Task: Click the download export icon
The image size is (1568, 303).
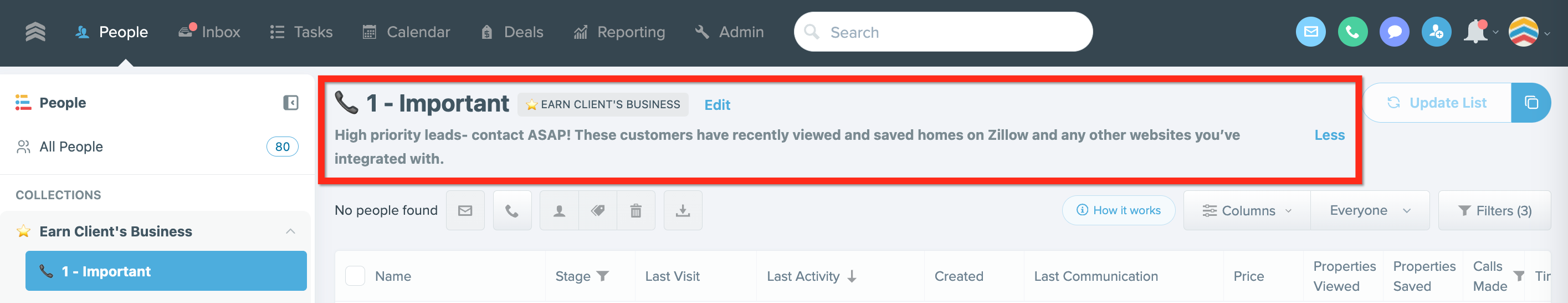Action: (x=683, y=210)
